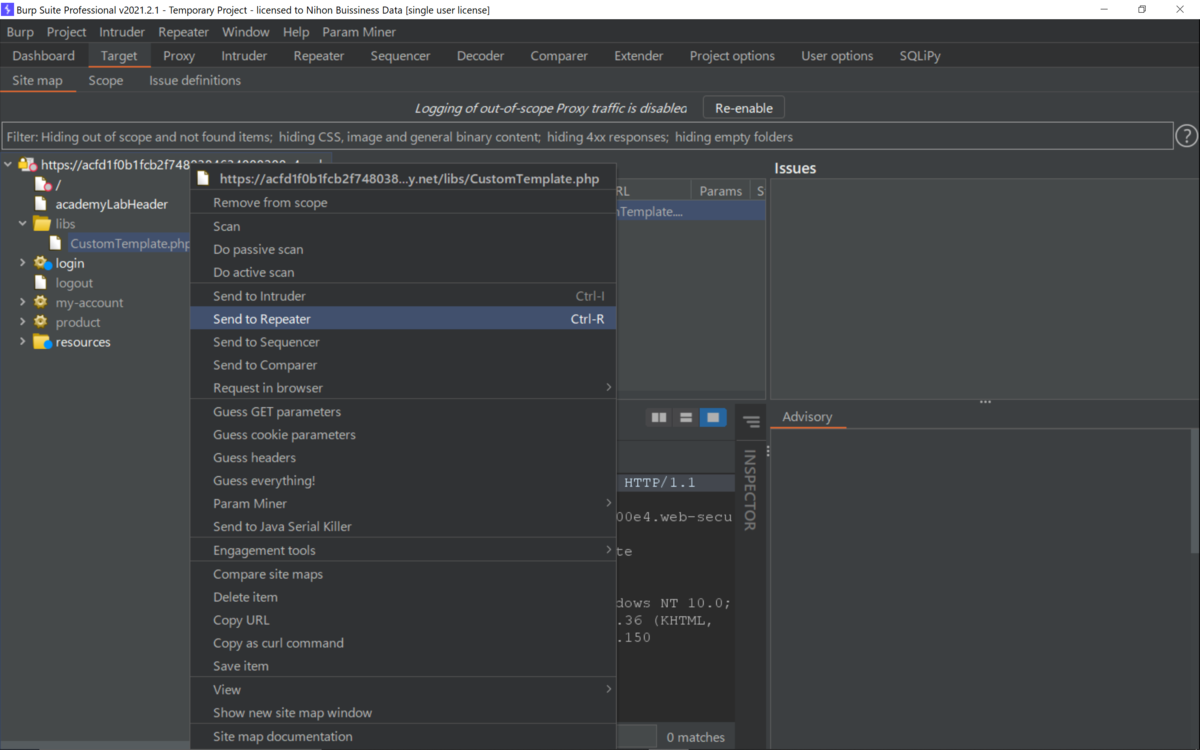Choose Send to Repeater from context menu
Viewport: 1200px width, 750px height.
403,319
